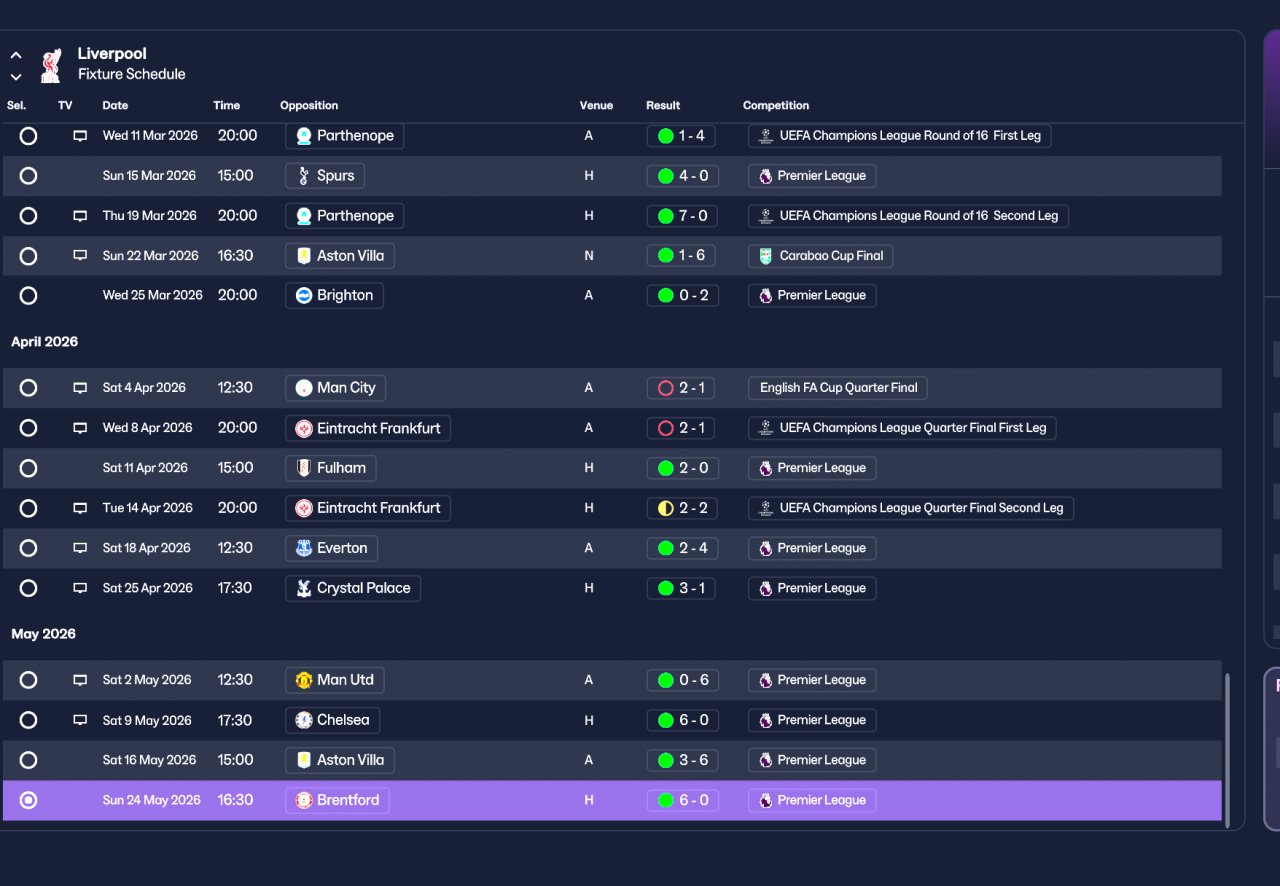1280x886 pixels.
Task: Click the Liverpool club name heading
Action: click(112, 54)
